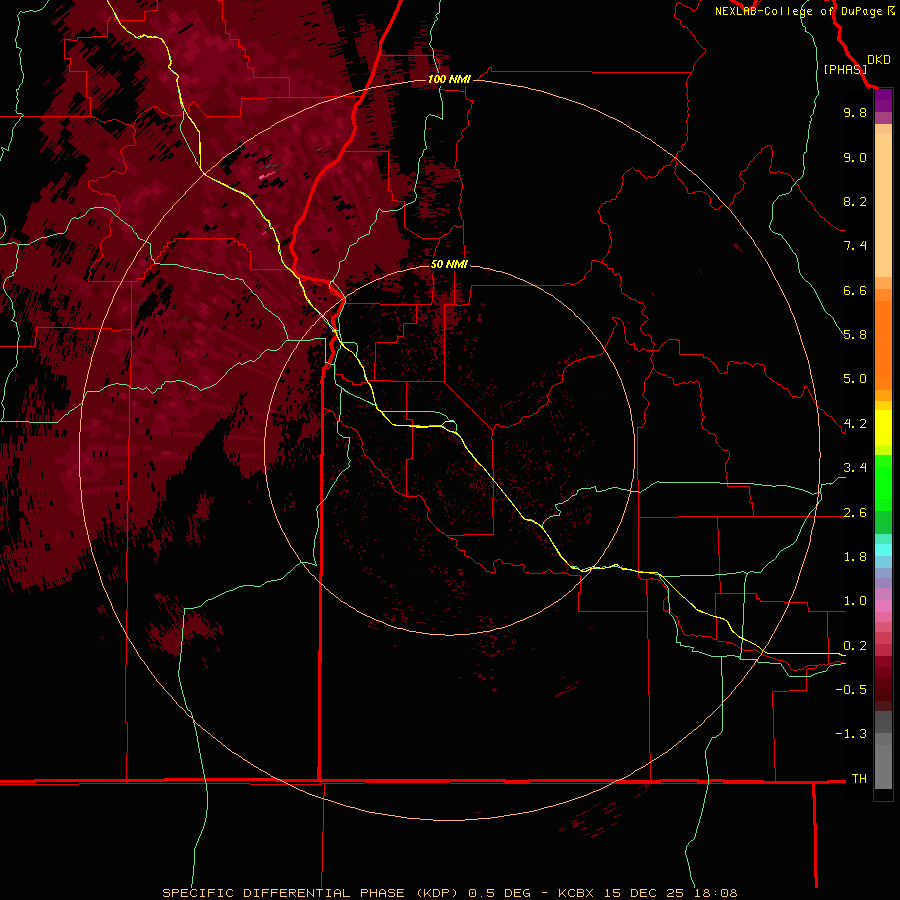Click the DKD unit label above legend
Viewport: 900px width, 900px height.
[879, 60]
